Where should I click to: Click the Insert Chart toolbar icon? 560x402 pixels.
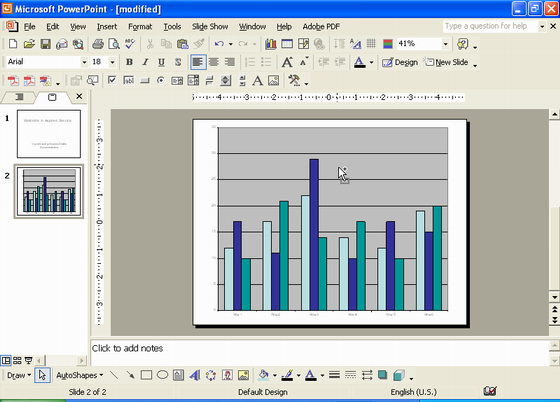click(x=271, y=44)
